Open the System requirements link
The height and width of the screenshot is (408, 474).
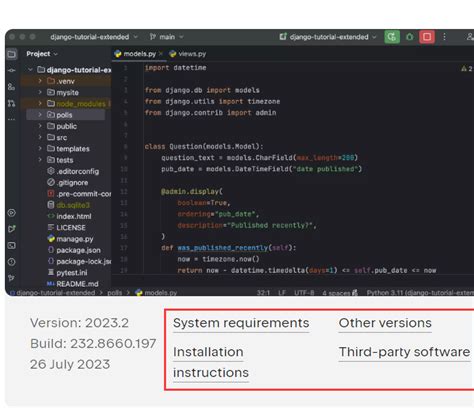coord(241,323)
